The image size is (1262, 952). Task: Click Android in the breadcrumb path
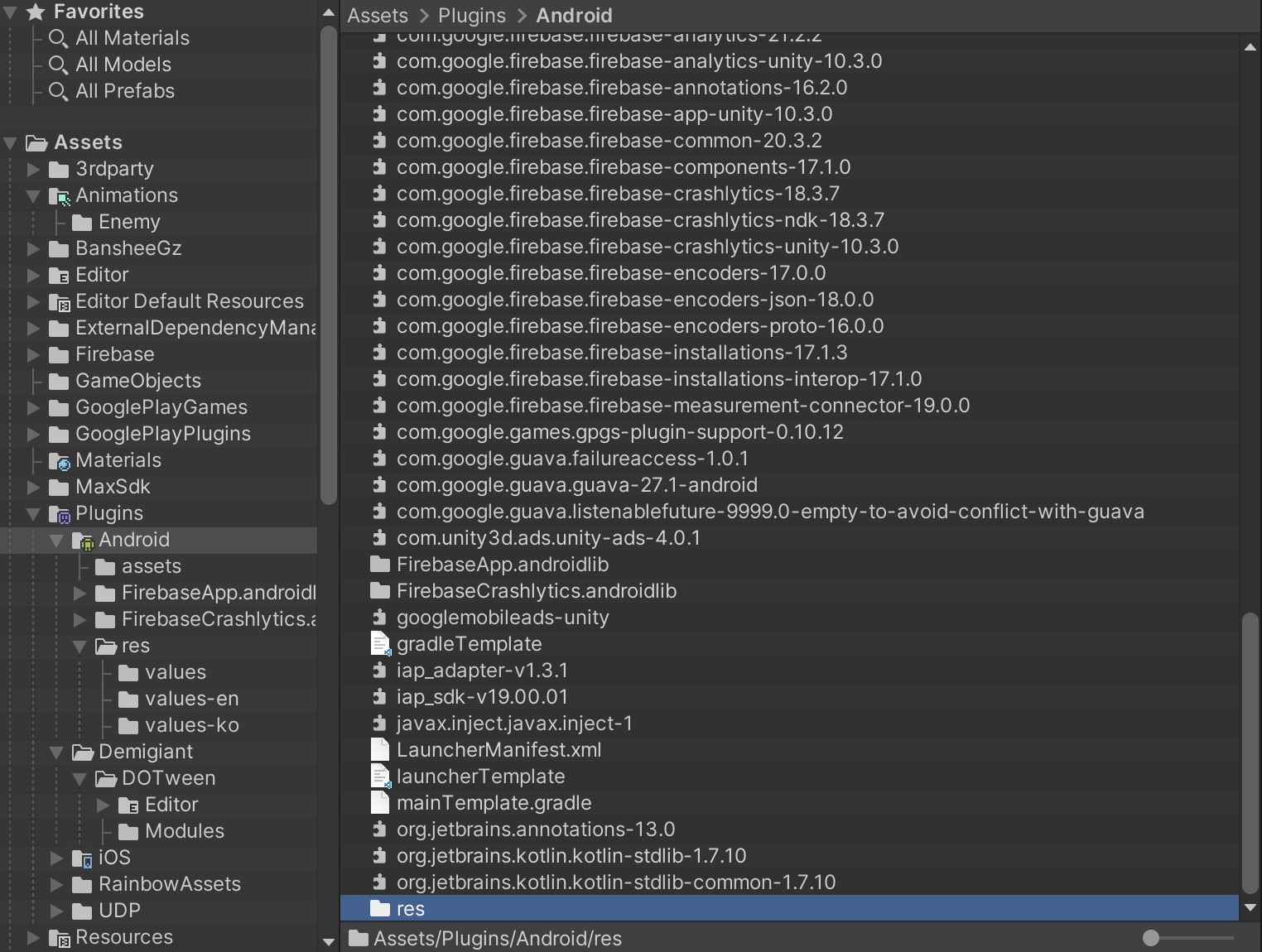[574, 16]
